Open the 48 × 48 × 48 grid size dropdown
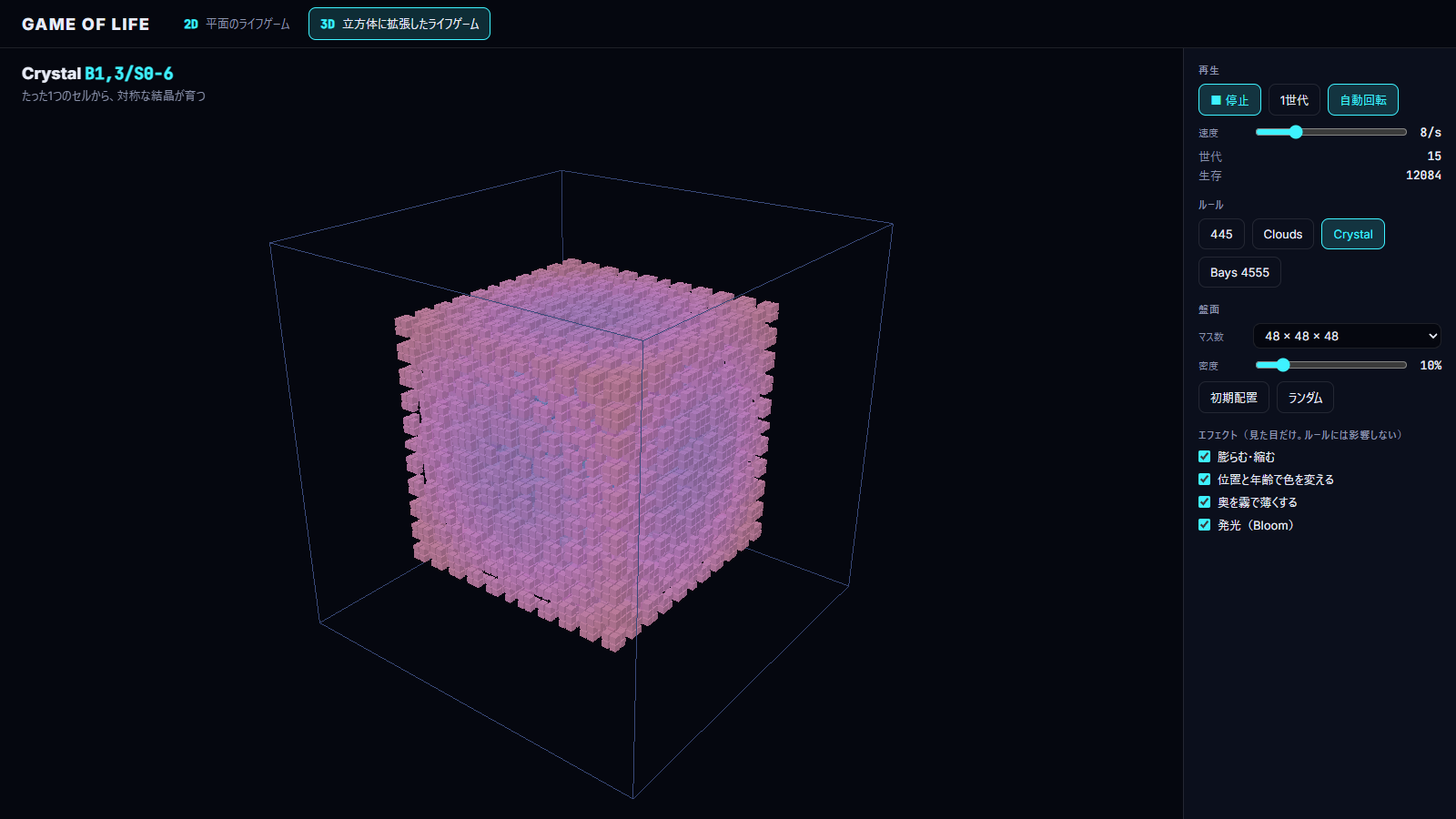Viewport: 1456px width, 819px height. coord(1347,336)
